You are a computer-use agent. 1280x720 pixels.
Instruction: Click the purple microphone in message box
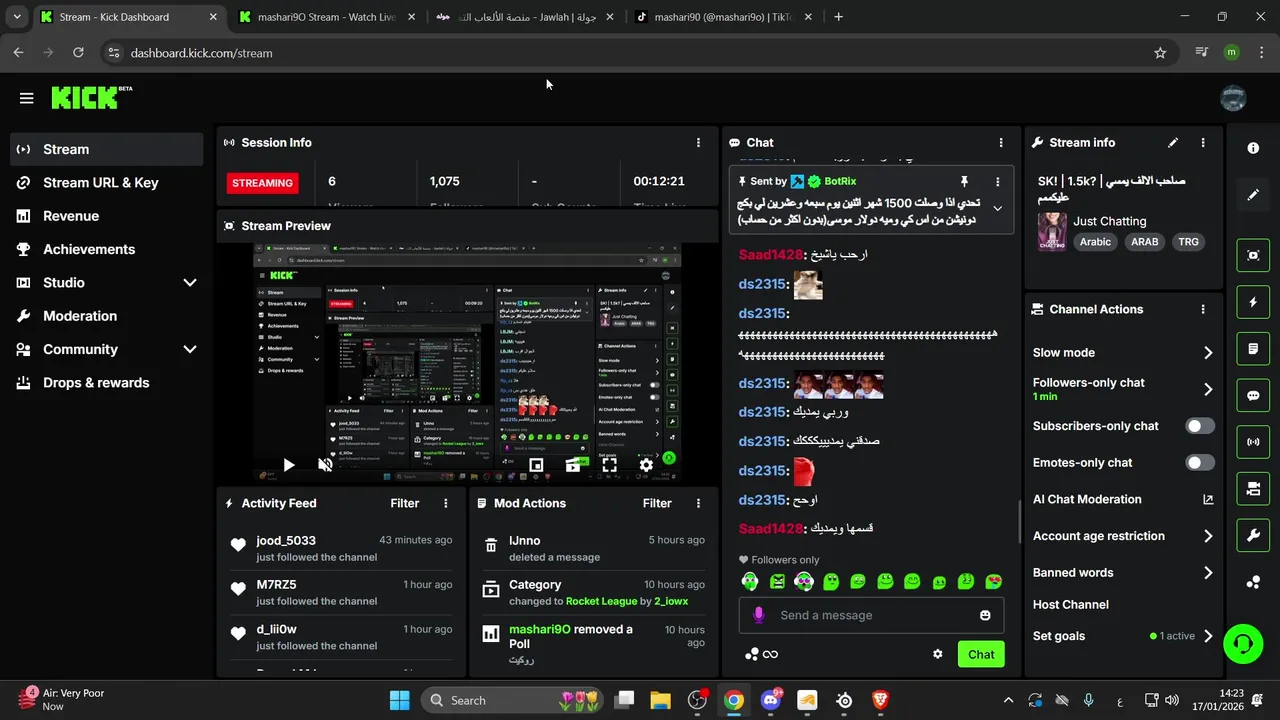[759, 616]
